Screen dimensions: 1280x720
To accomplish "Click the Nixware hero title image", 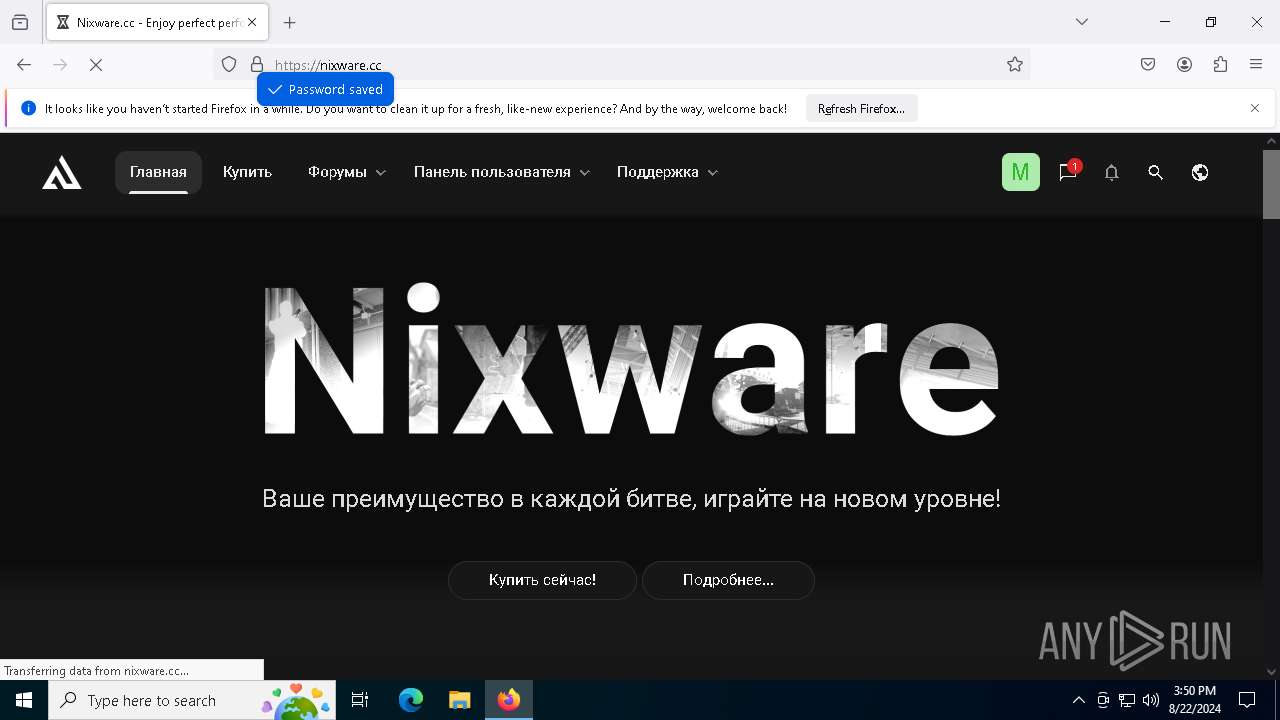I will (631, 360).
